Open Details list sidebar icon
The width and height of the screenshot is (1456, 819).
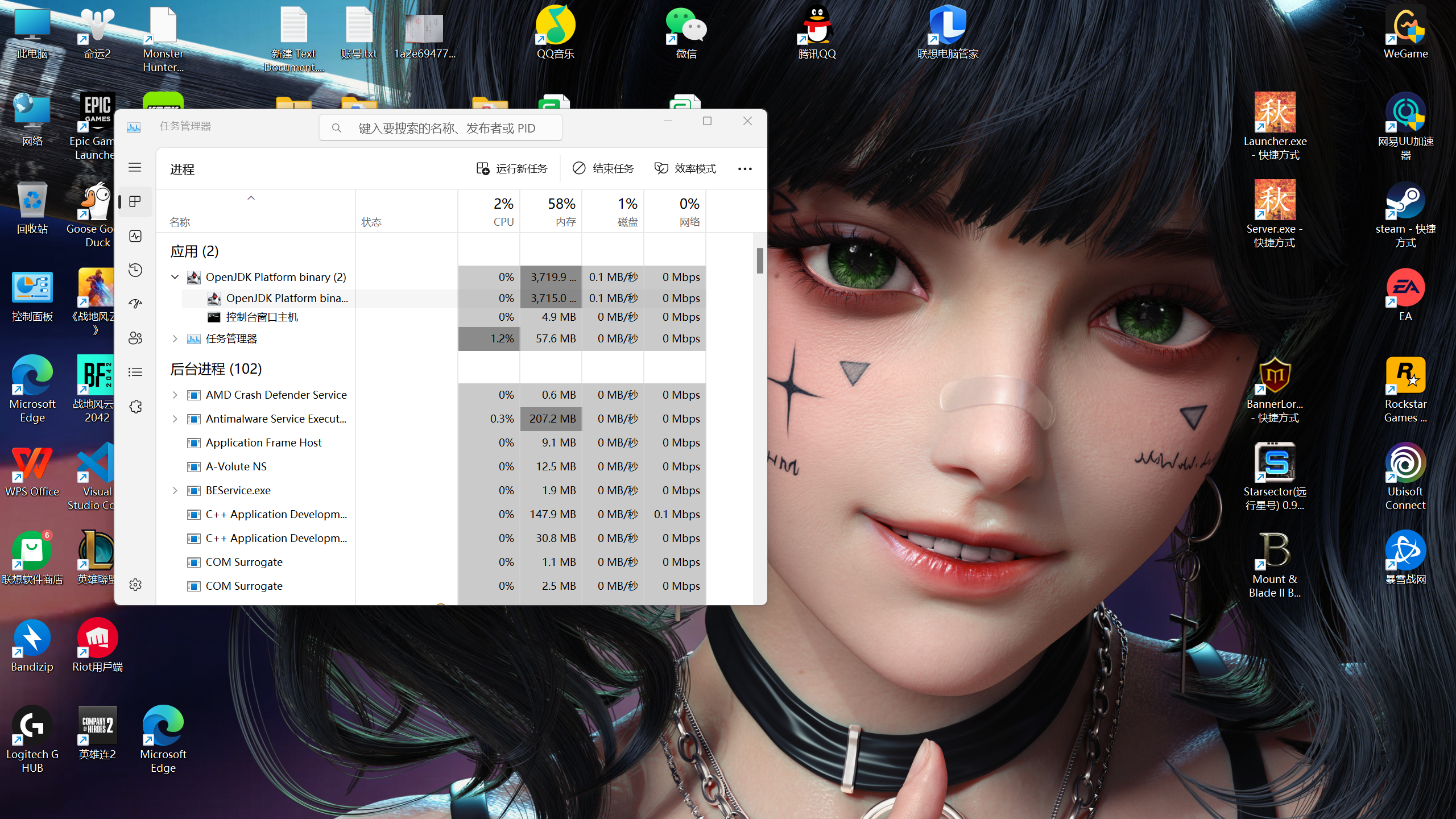(135, 372)
